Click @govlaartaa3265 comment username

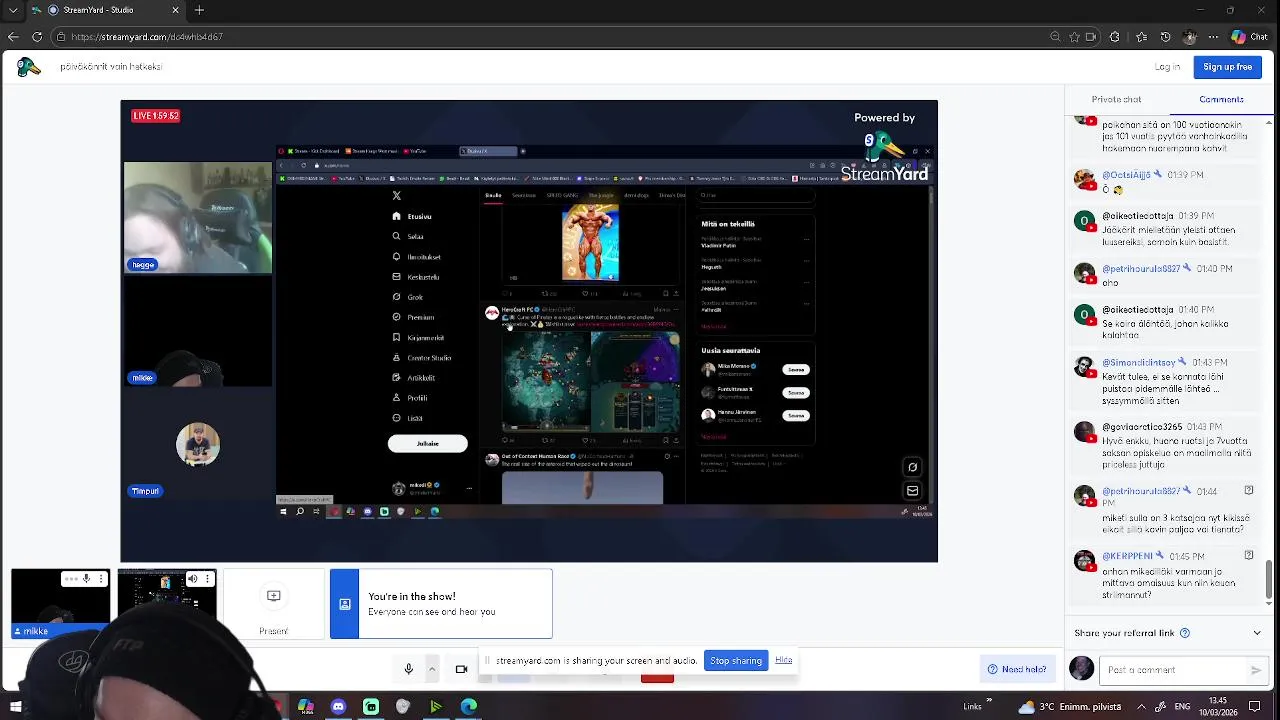click(x=1143, y=427)
